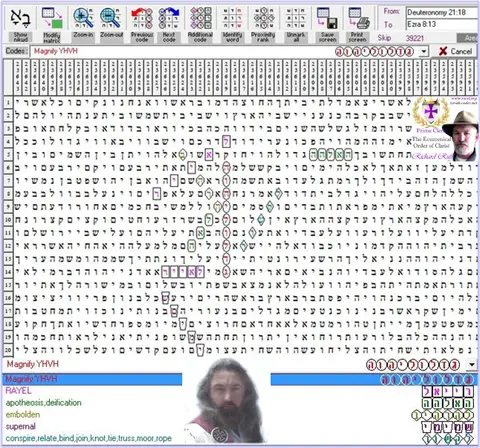
Task: Open the Modify matrix tool
Action: coord(52,18)
